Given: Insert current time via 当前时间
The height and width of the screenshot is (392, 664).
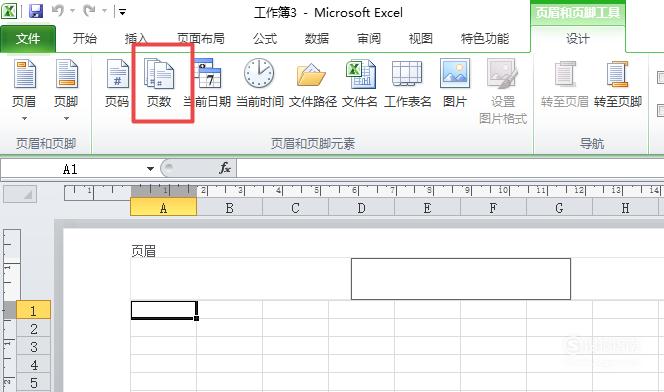Looking at the screenshot, I should point(260,84).
